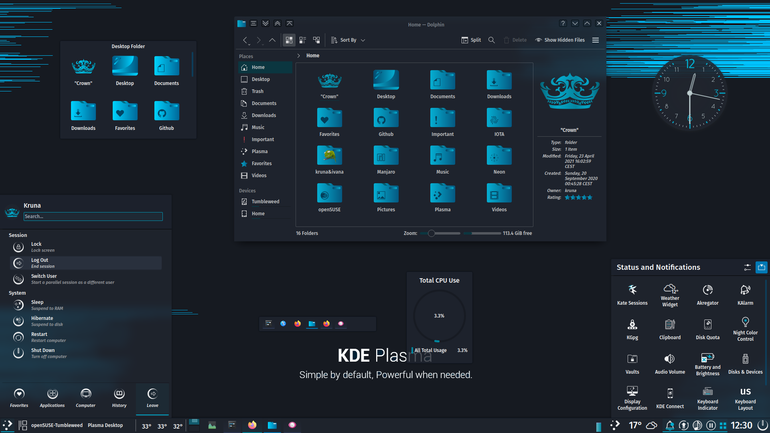Select the Leave tab in the launcher

pos(152,398)
